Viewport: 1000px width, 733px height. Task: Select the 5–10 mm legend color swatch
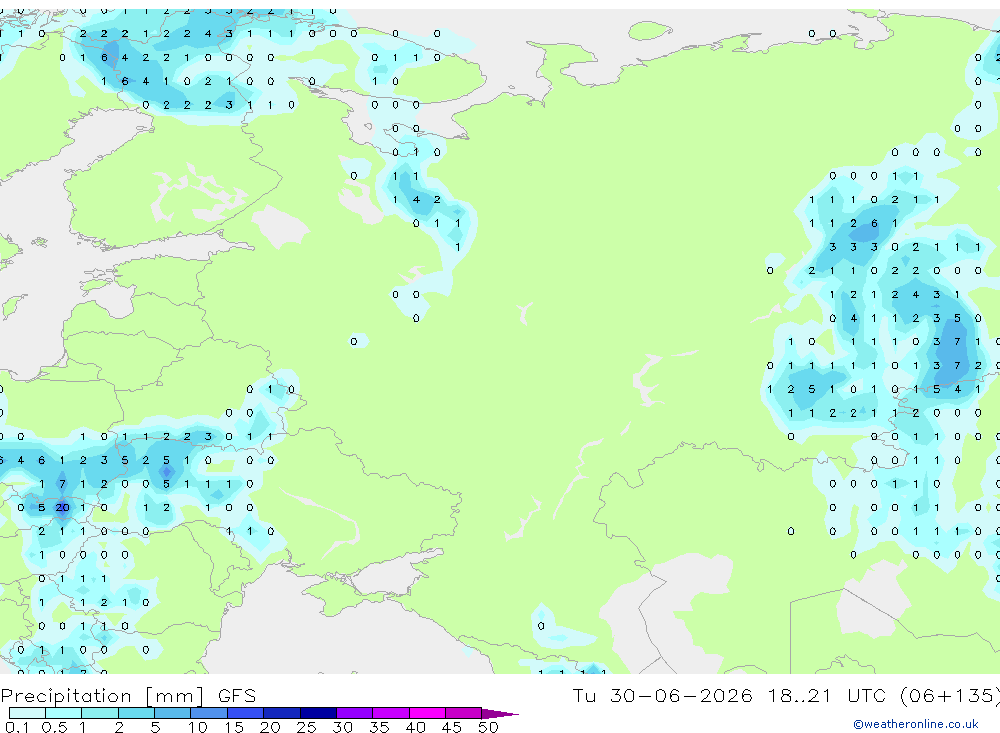tap(173, 713)
